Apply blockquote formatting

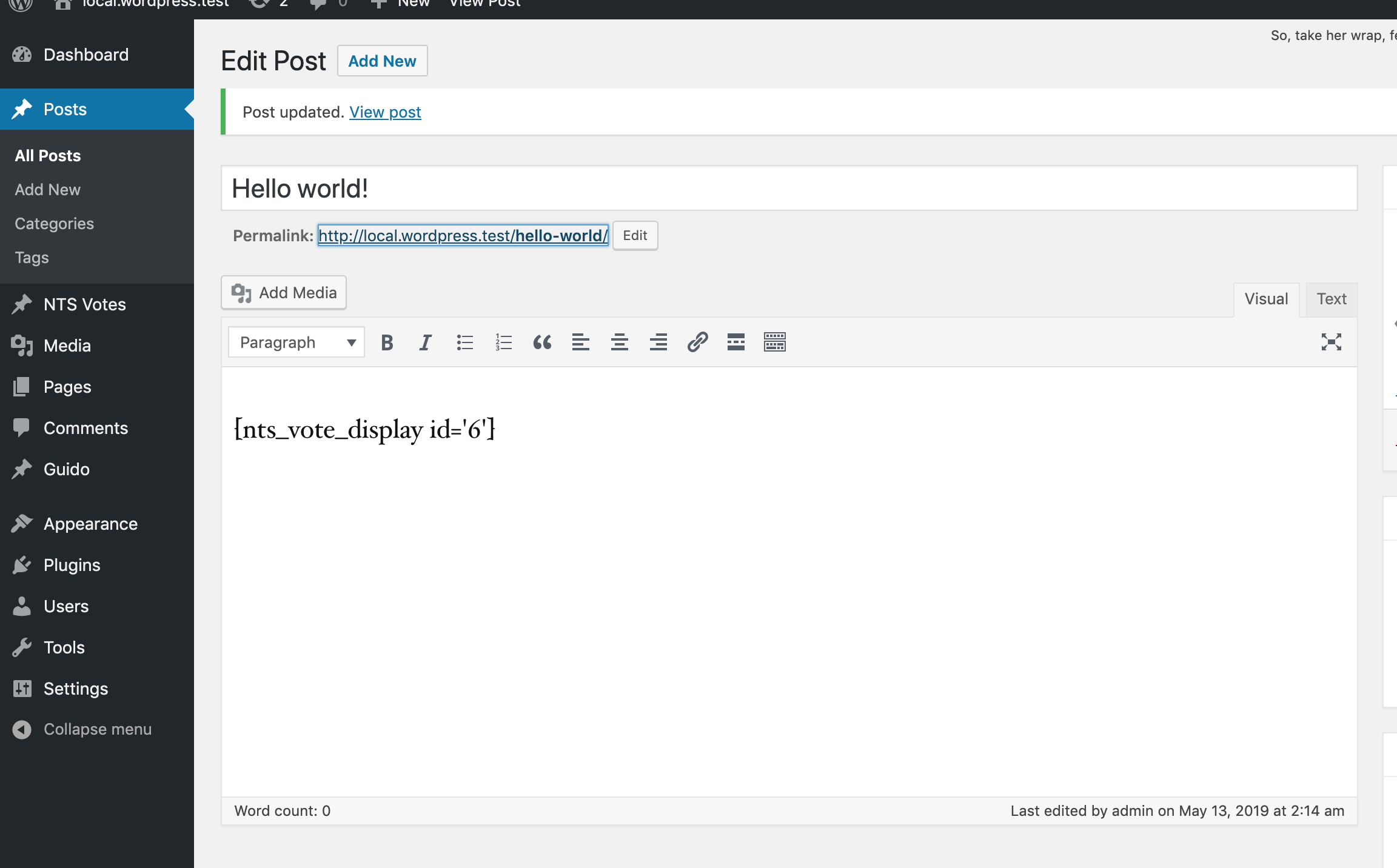click(542, 342)
